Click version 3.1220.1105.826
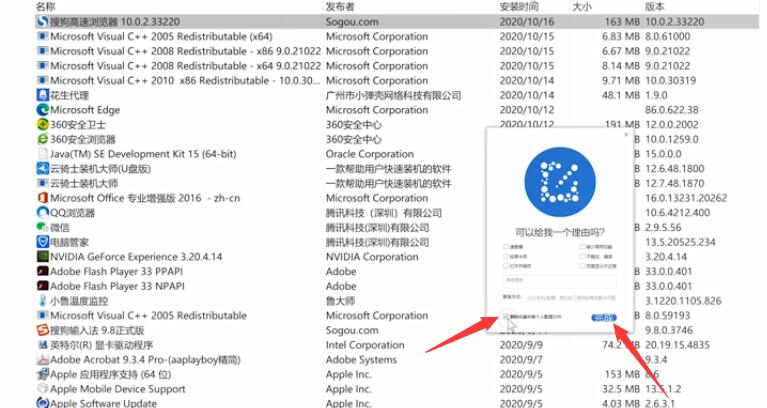 (x=683, y=300)
